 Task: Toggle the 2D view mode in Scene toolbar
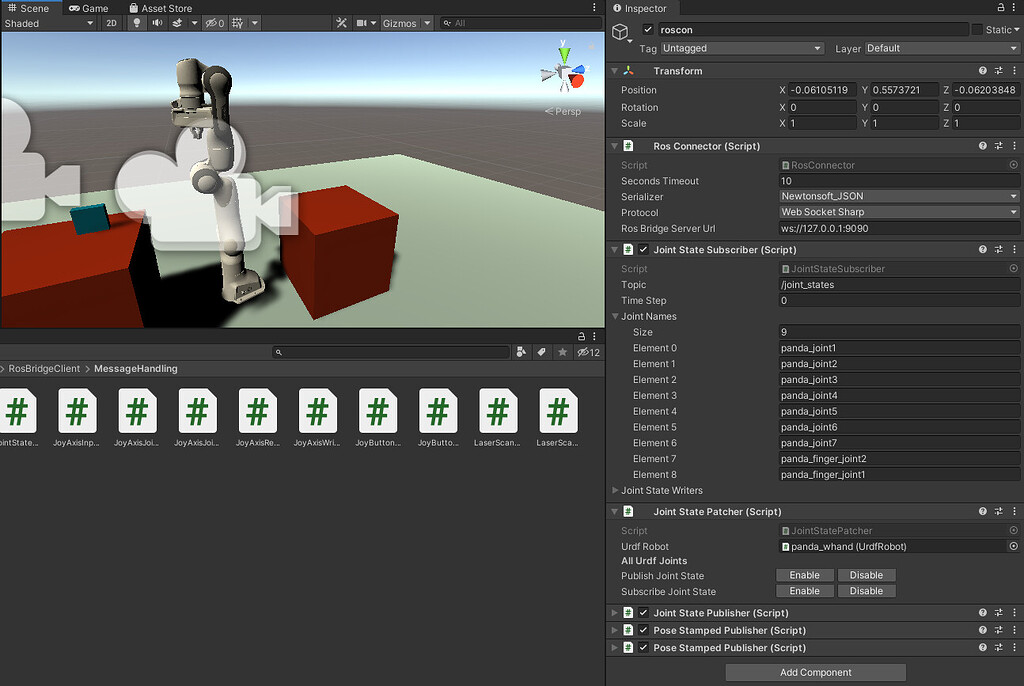pyautogui.click(x=111, y=23)
